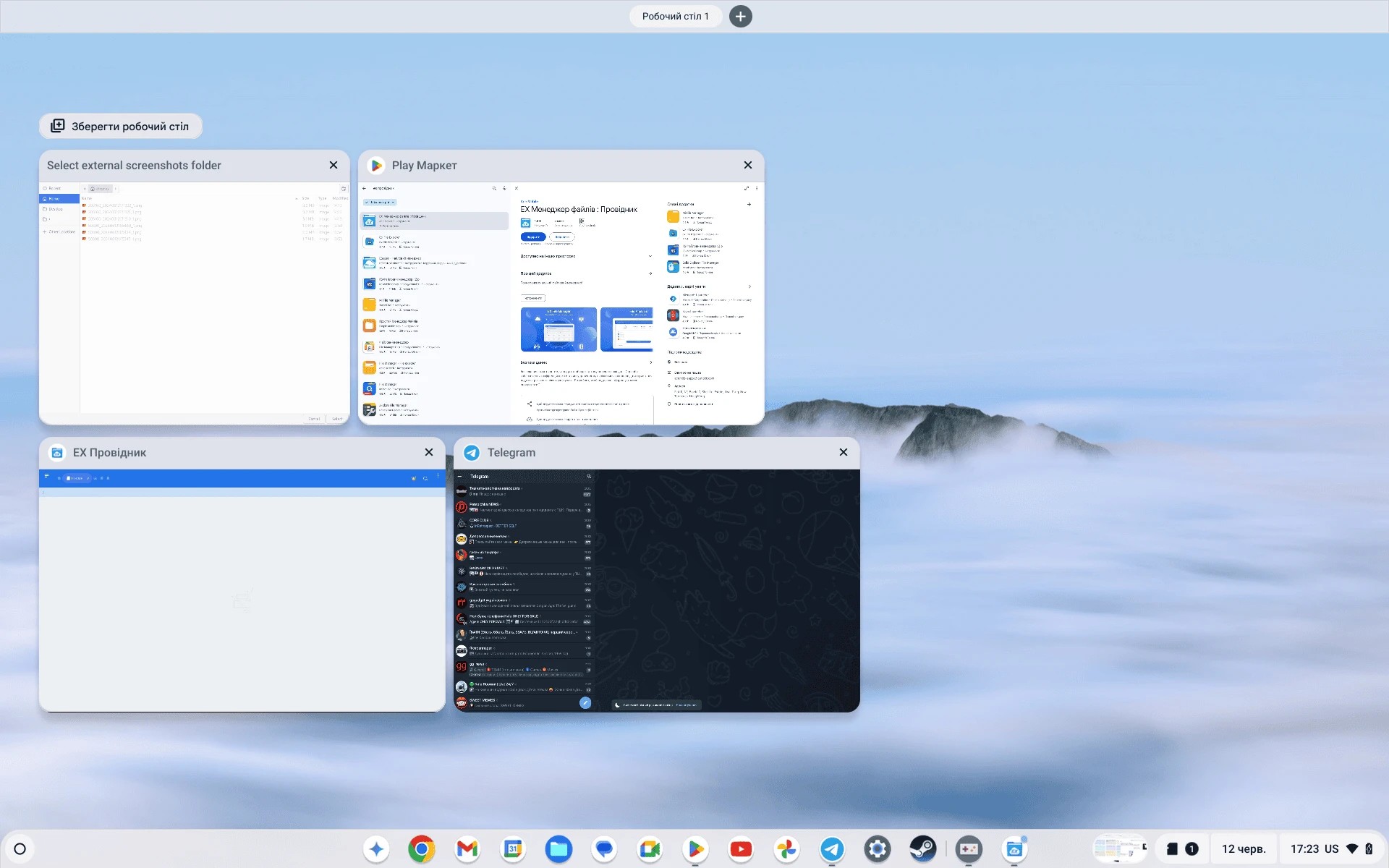Open Gmail from the shelf
This screenshot has width=1389, height=868.
467,848
